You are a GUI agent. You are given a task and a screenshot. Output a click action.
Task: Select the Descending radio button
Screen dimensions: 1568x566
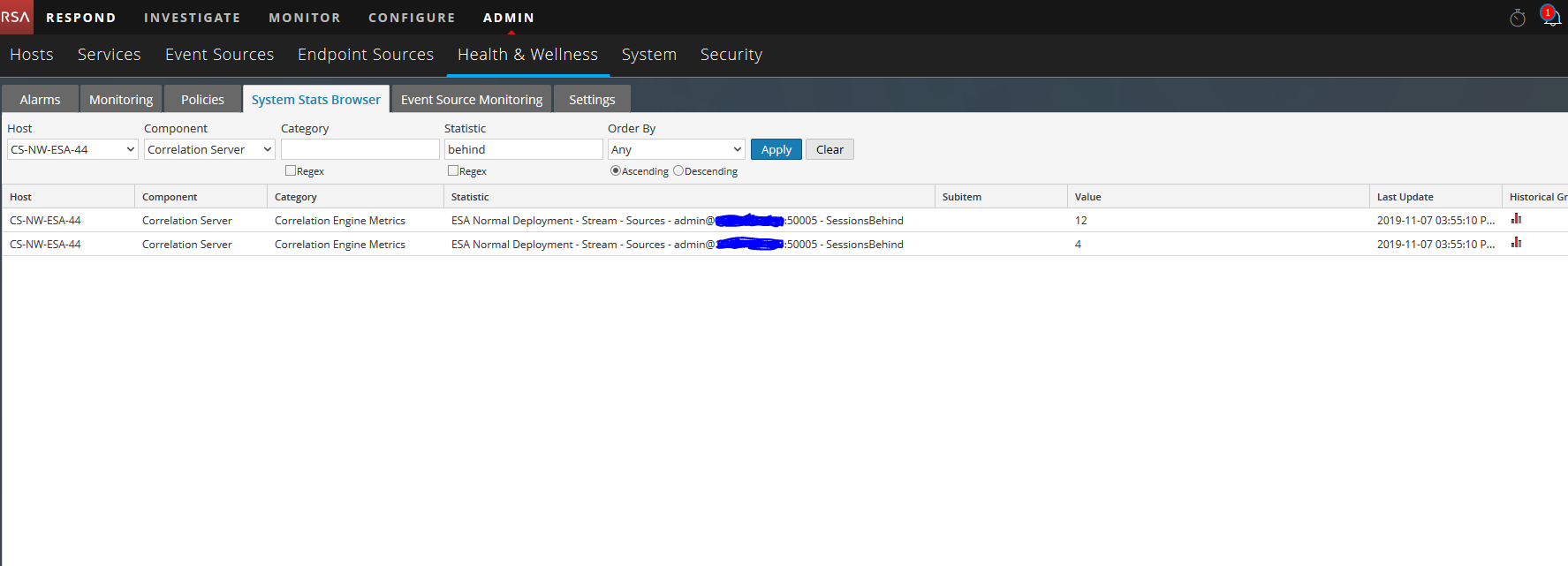[x=678, y=170]
